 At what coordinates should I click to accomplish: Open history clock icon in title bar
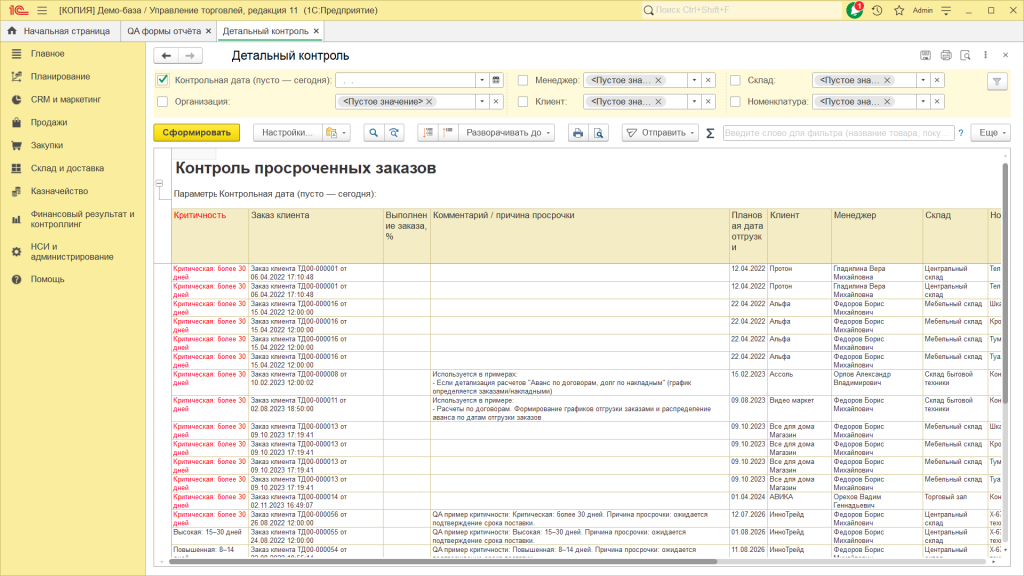877,10
